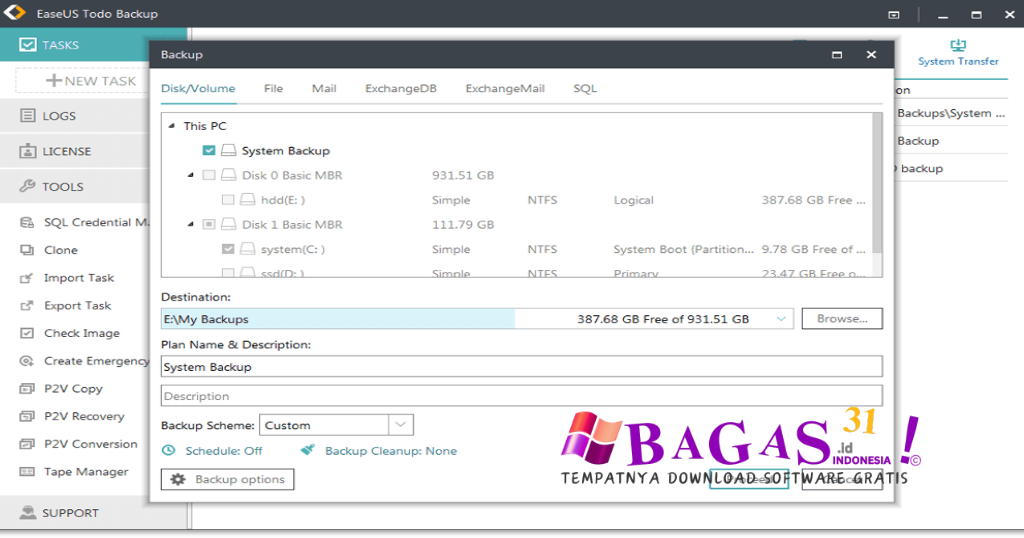Open Logs via its sidebar icon
Viewport: 1024px width, 538px height.
[27, 116]
